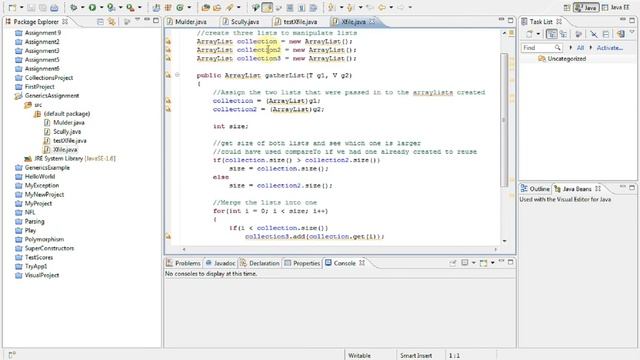Toggle Show Whitespace Characters toolbar button

pyautogui.click(x=302, y=7)
